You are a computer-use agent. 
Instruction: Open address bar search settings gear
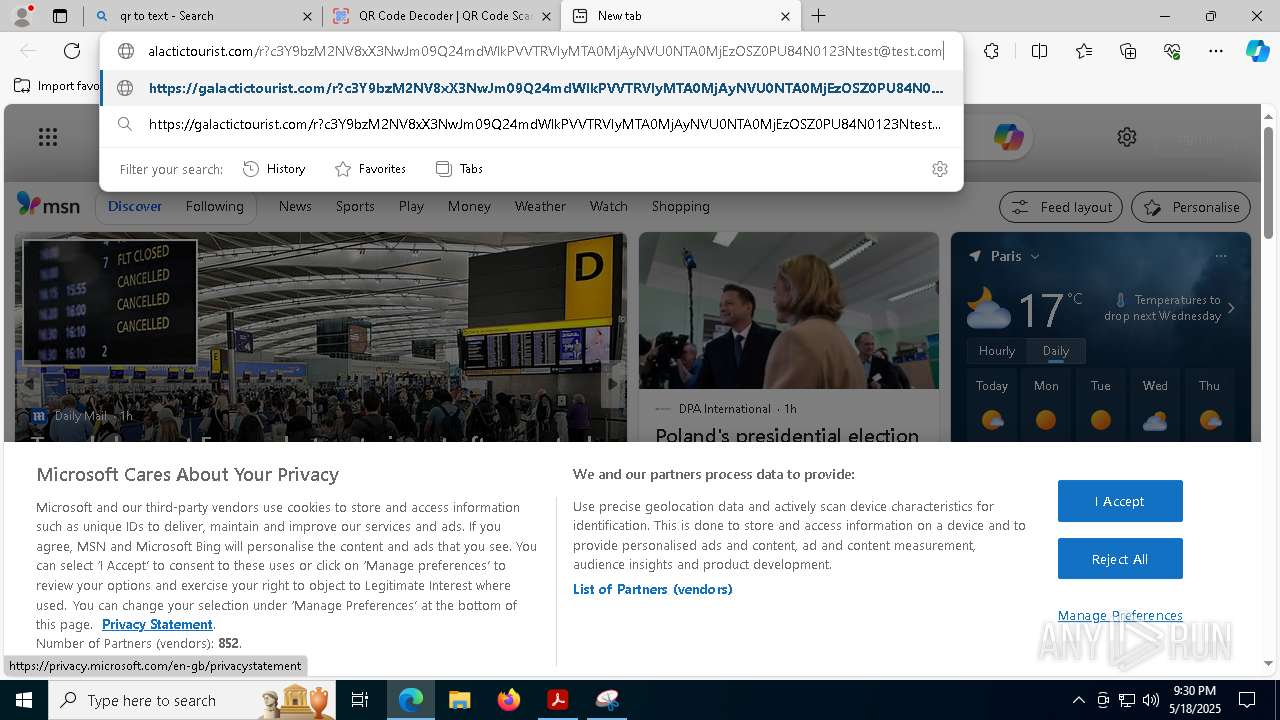click(x=940, y=169)
